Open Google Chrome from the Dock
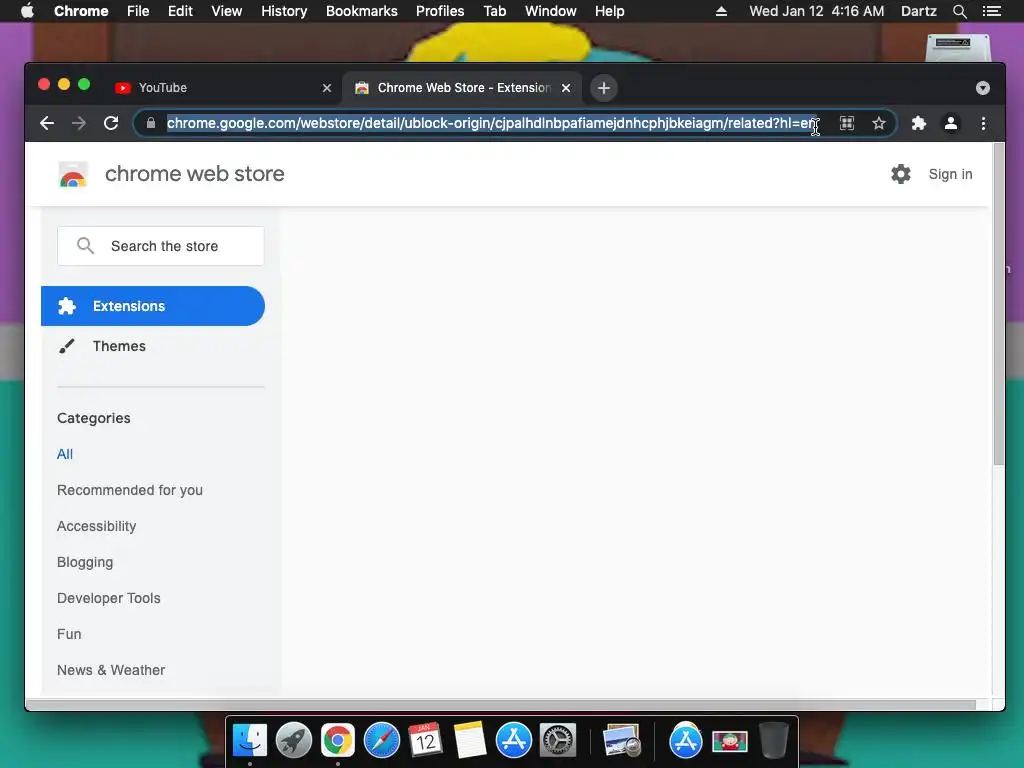 pyautogui.click(x=338, y=741)
